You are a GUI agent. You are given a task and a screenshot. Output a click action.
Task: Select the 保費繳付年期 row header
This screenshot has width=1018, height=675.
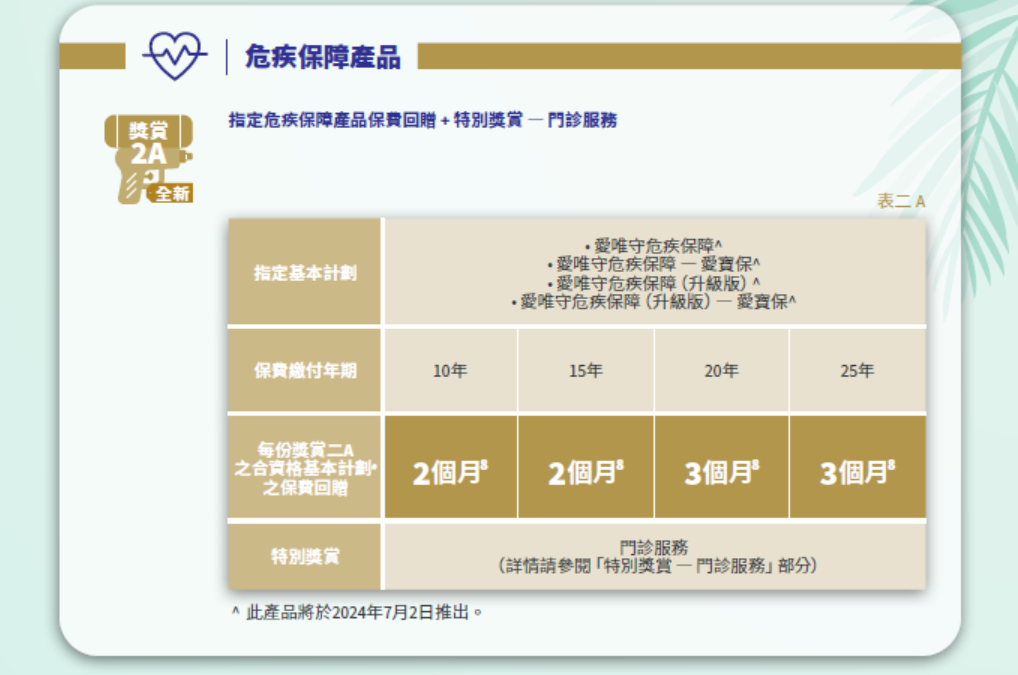(x=304, y=371)
